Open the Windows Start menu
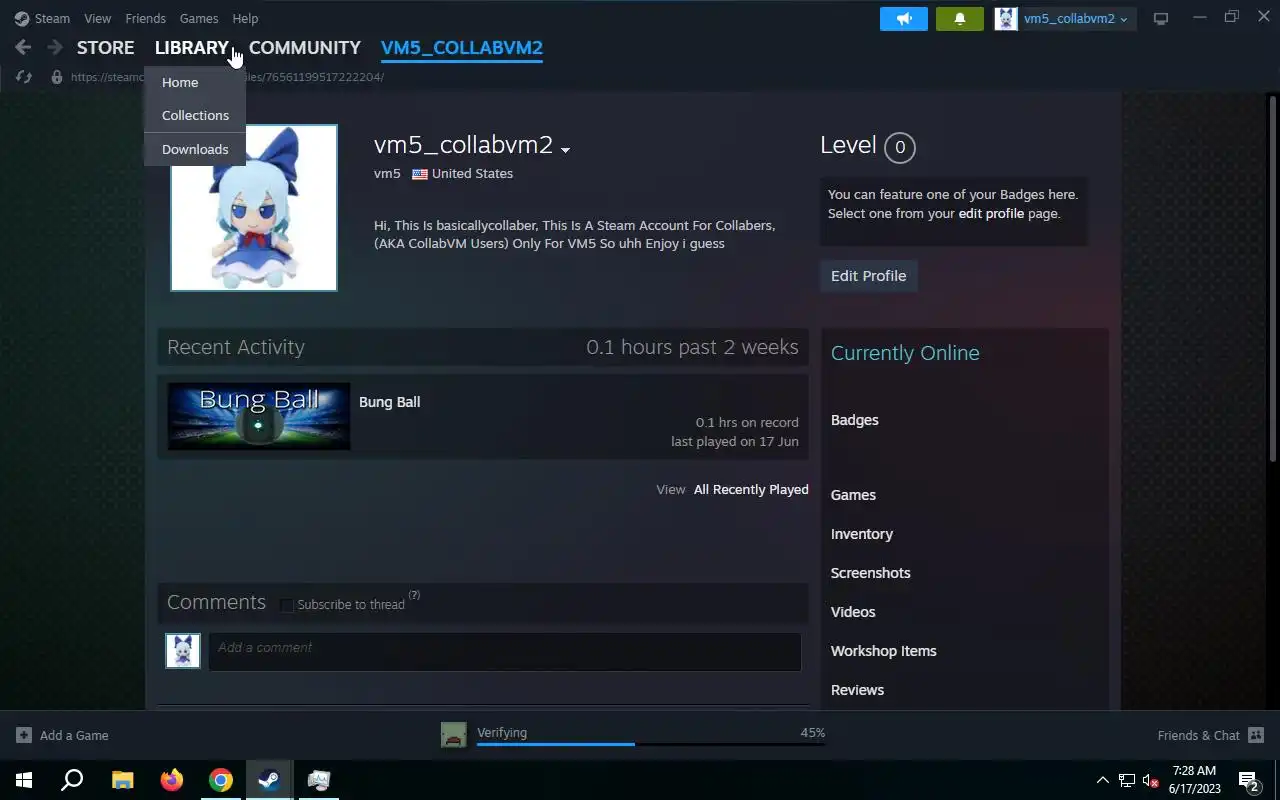The width and height of the screenshot is (1280, 800). [x=24, y=780]
